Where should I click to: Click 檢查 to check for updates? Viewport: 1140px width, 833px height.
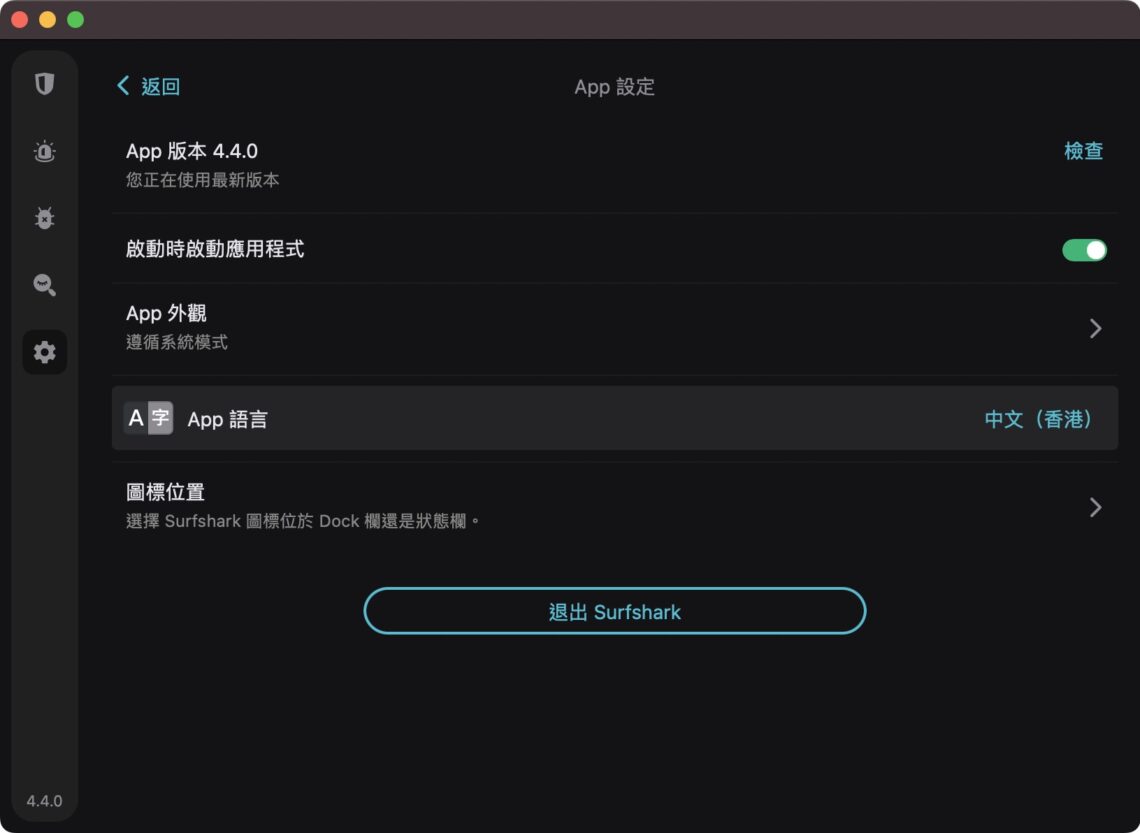pyautogui.click(x=1083, y=151)
